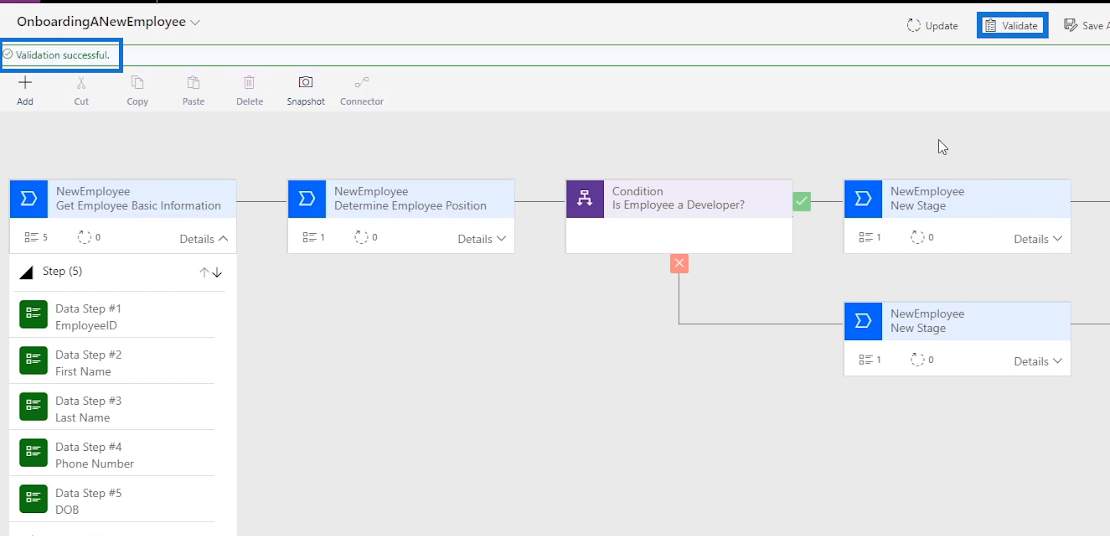
Task: Select the Condition branch icon
Action: 585,198
